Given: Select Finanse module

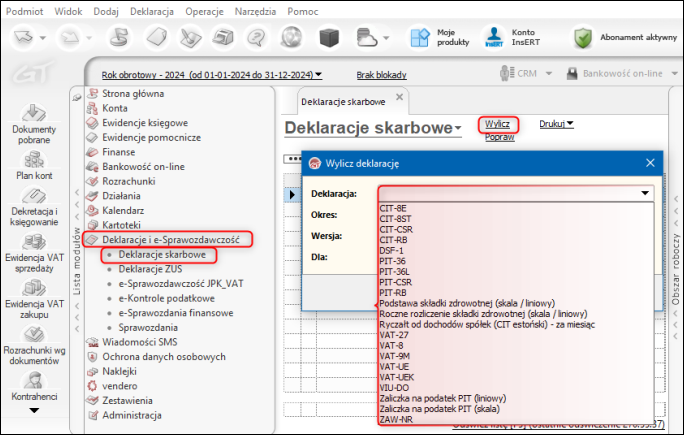Looking at the screenshot, I should (118, 152).
